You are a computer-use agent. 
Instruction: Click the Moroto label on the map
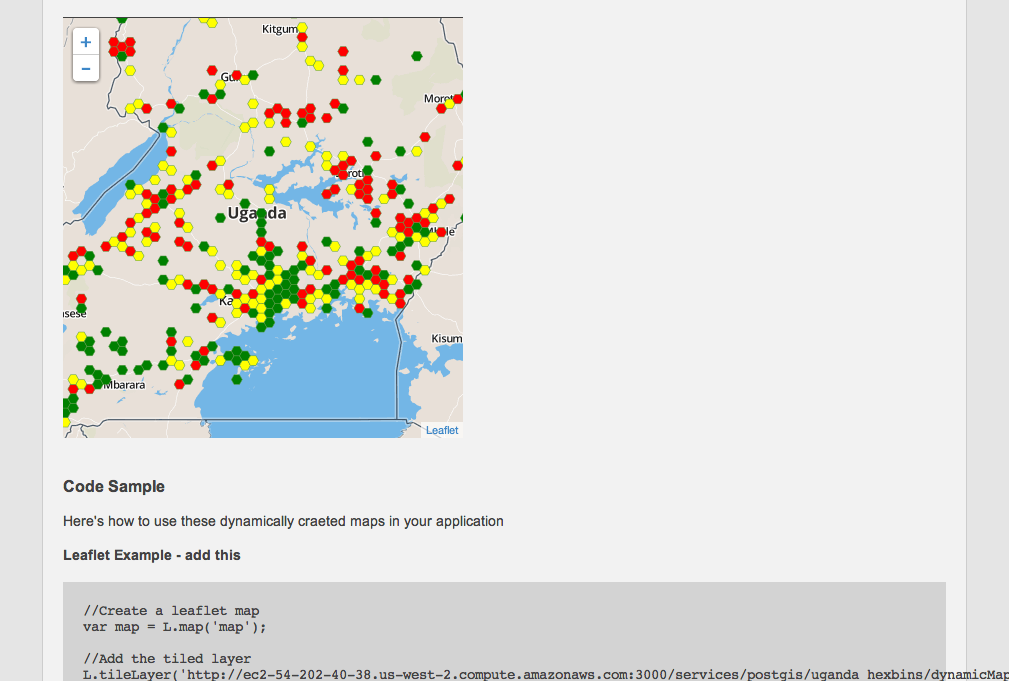coord(440,98)
